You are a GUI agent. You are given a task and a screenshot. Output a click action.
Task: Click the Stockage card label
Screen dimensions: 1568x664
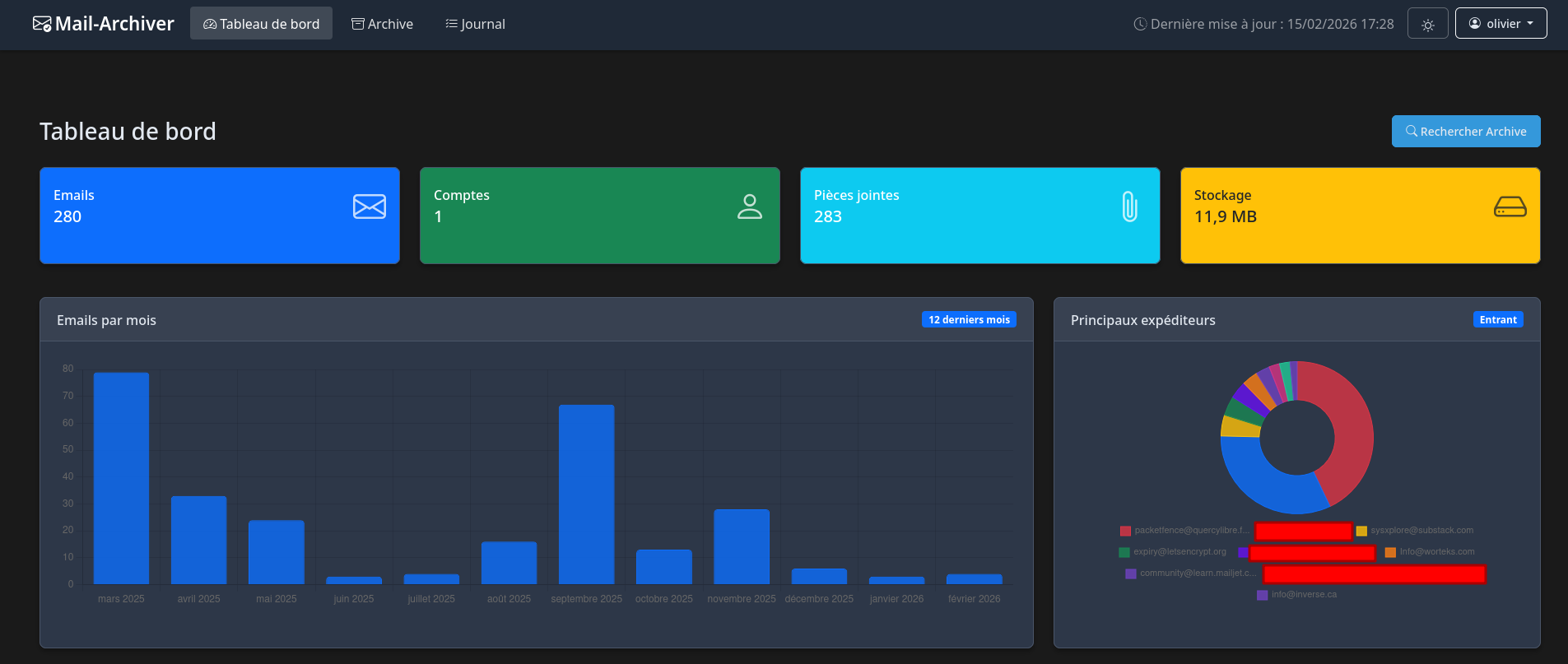(x=1222, y=195)
